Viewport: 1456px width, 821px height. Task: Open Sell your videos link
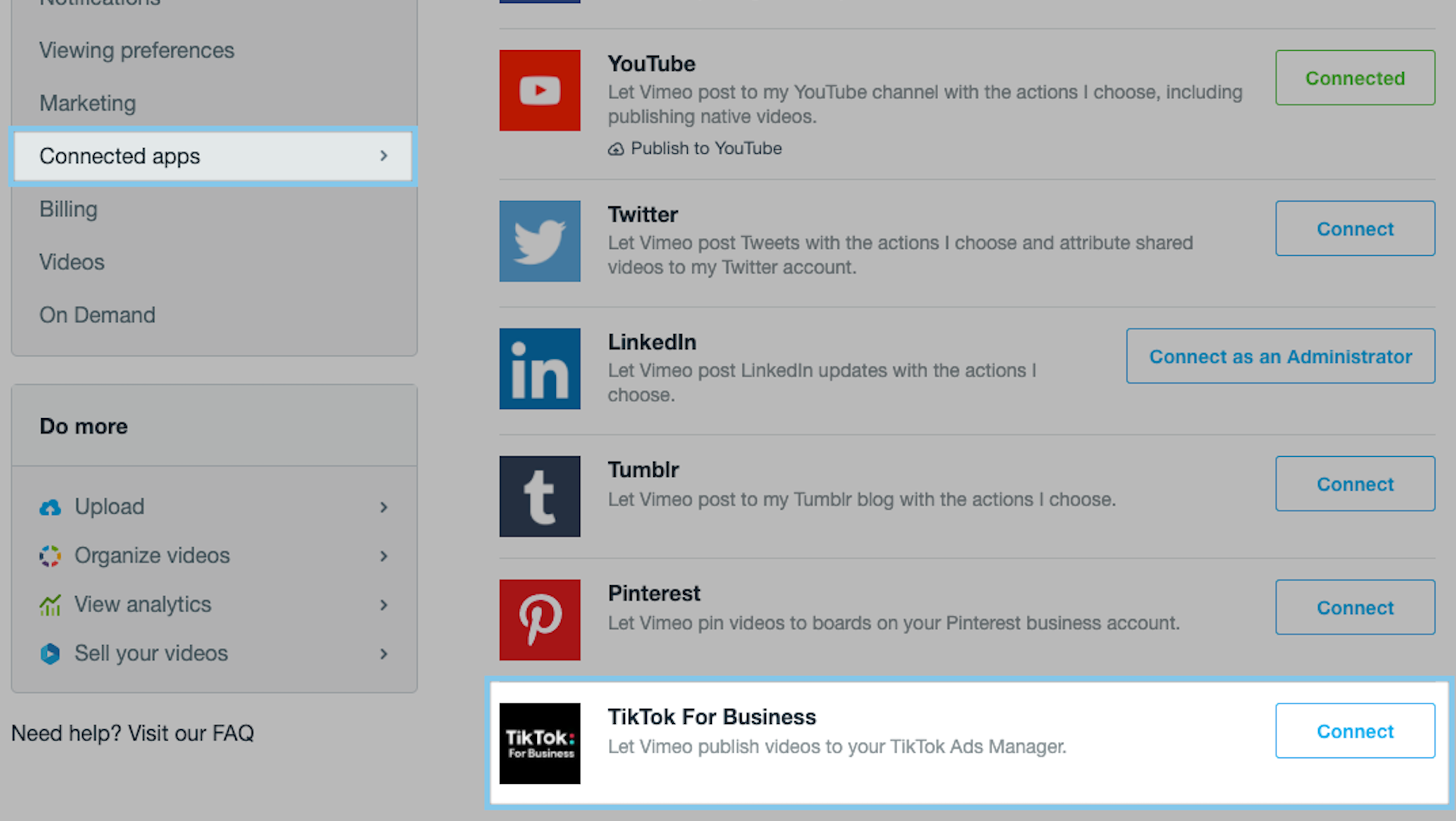click(151, 653)
